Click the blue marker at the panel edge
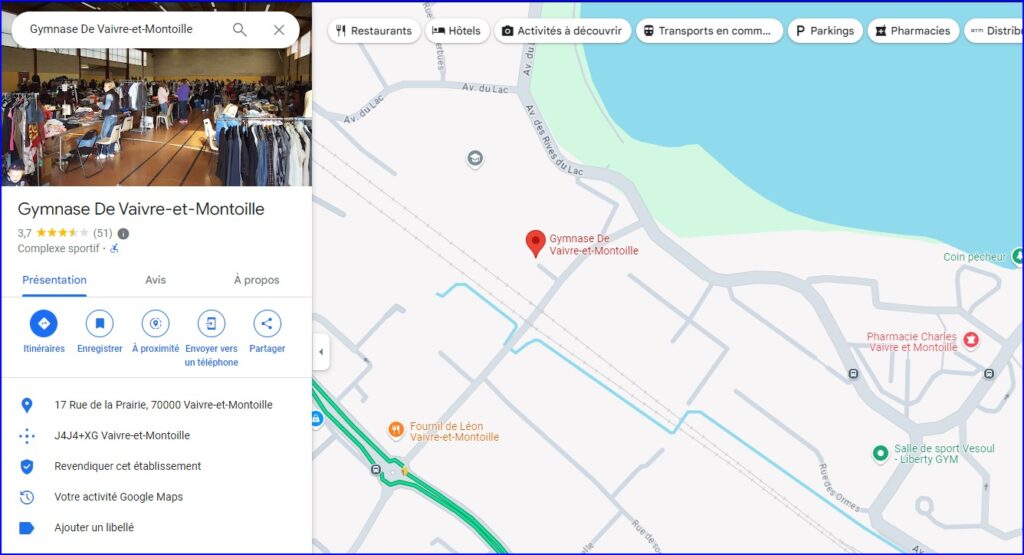The image size is (1024, 555). coord(317,419)
